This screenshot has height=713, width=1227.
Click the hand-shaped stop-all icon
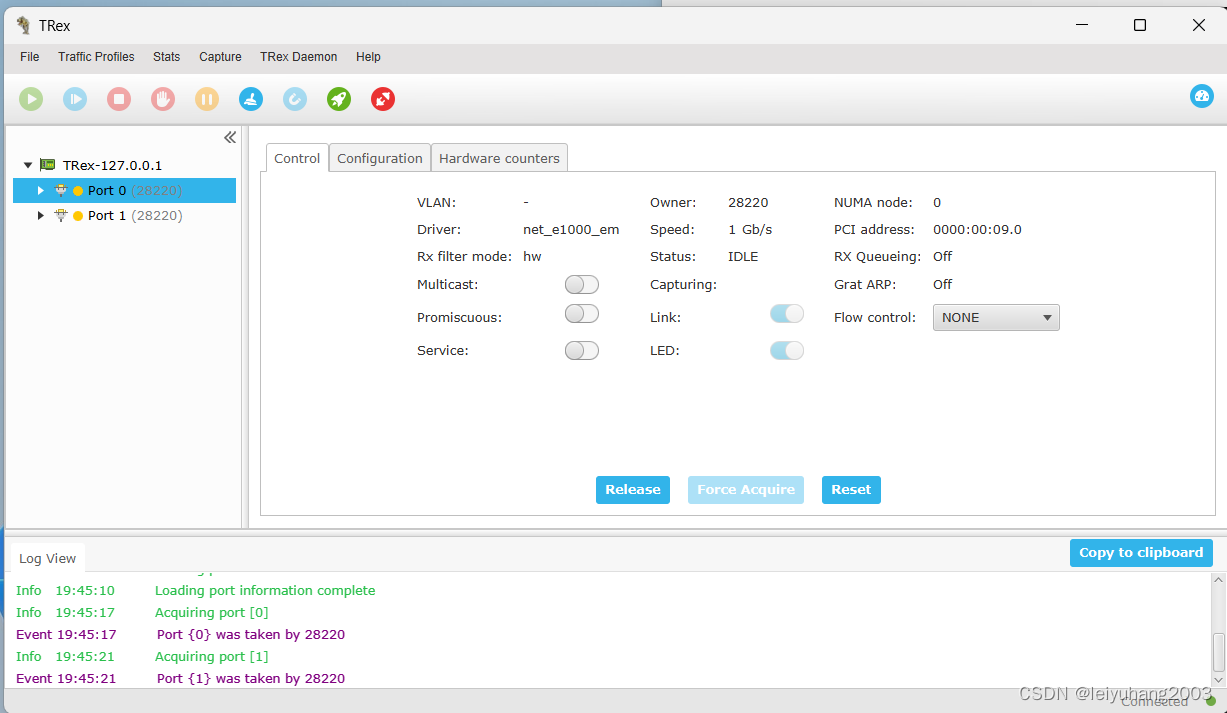(163, 99)
